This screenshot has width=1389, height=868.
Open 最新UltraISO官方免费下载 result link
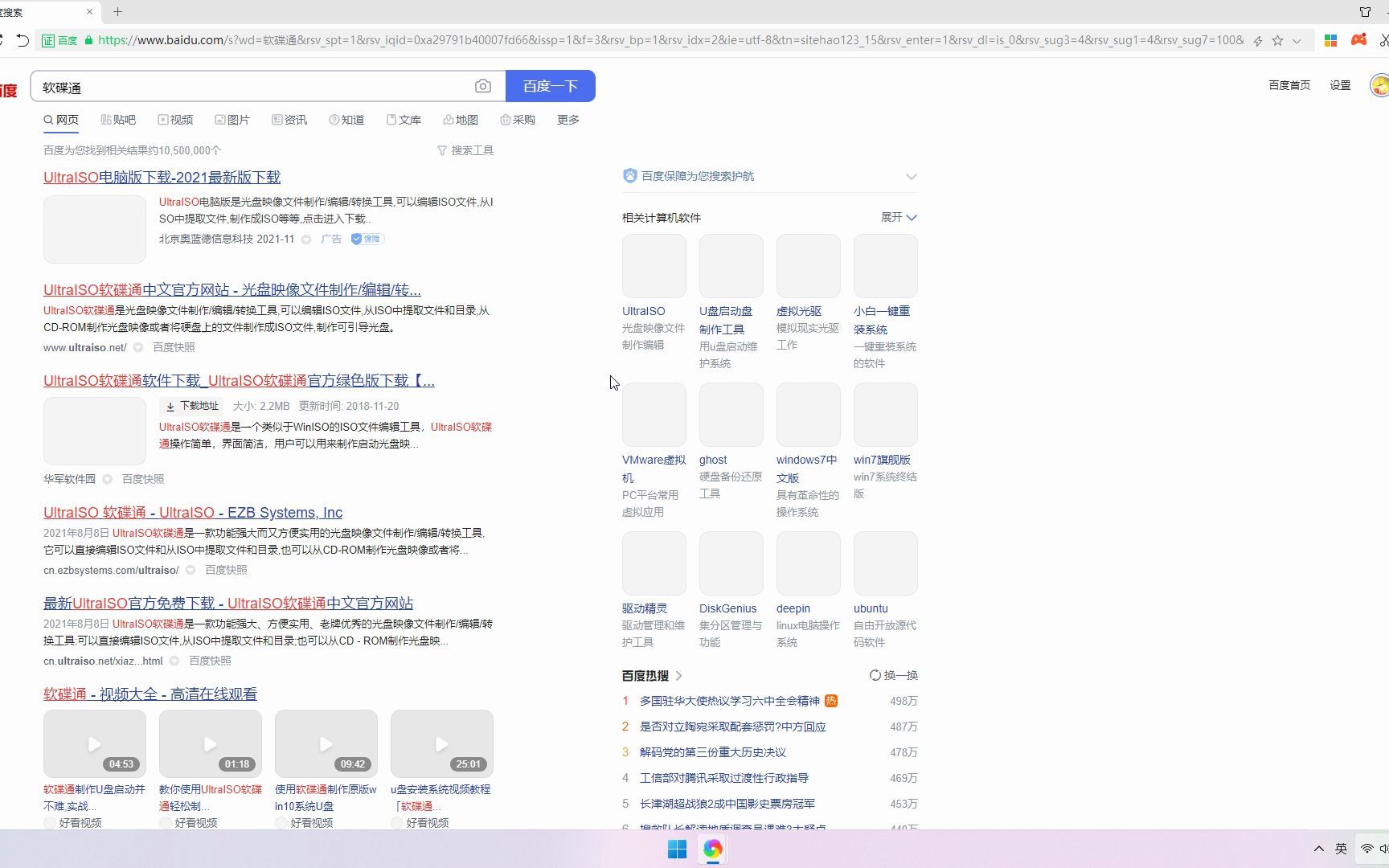point(228,603)
